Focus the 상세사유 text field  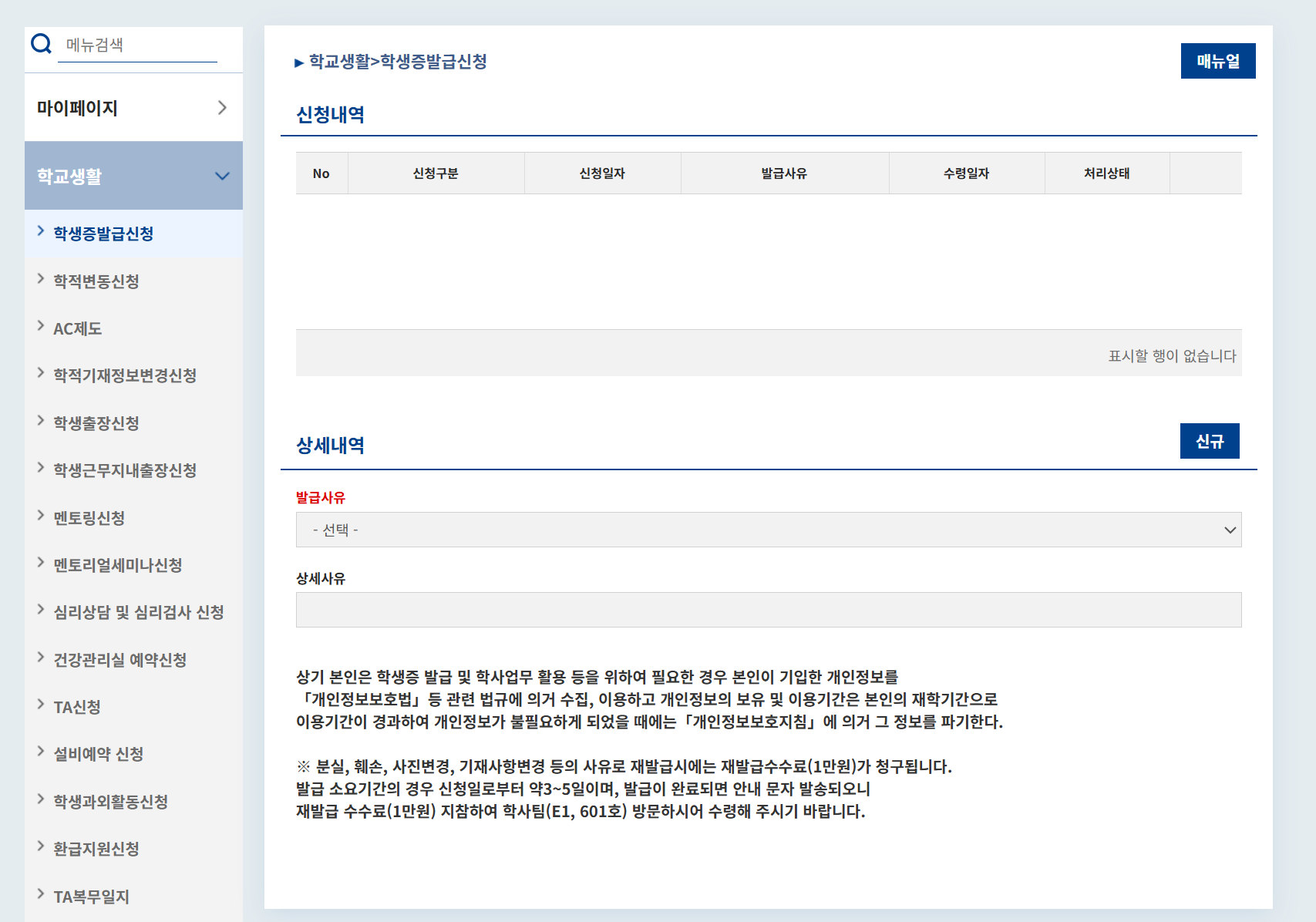769,610
